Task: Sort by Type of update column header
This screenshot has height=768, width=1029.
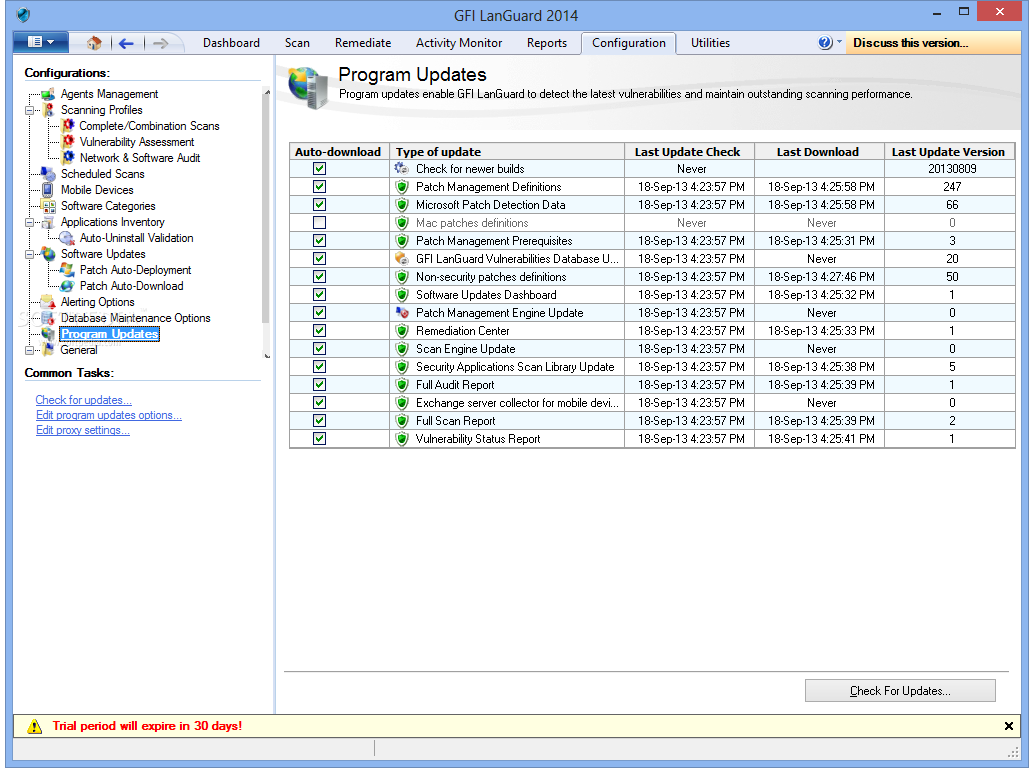Action: [x=507, y=152]
